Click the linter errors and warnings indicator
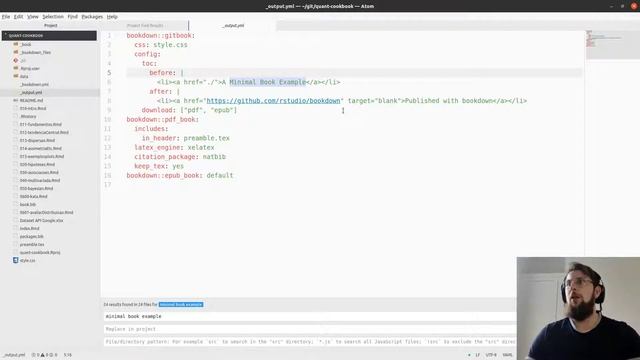This screenshot has width=640, height=360. (x=45, y=355)
